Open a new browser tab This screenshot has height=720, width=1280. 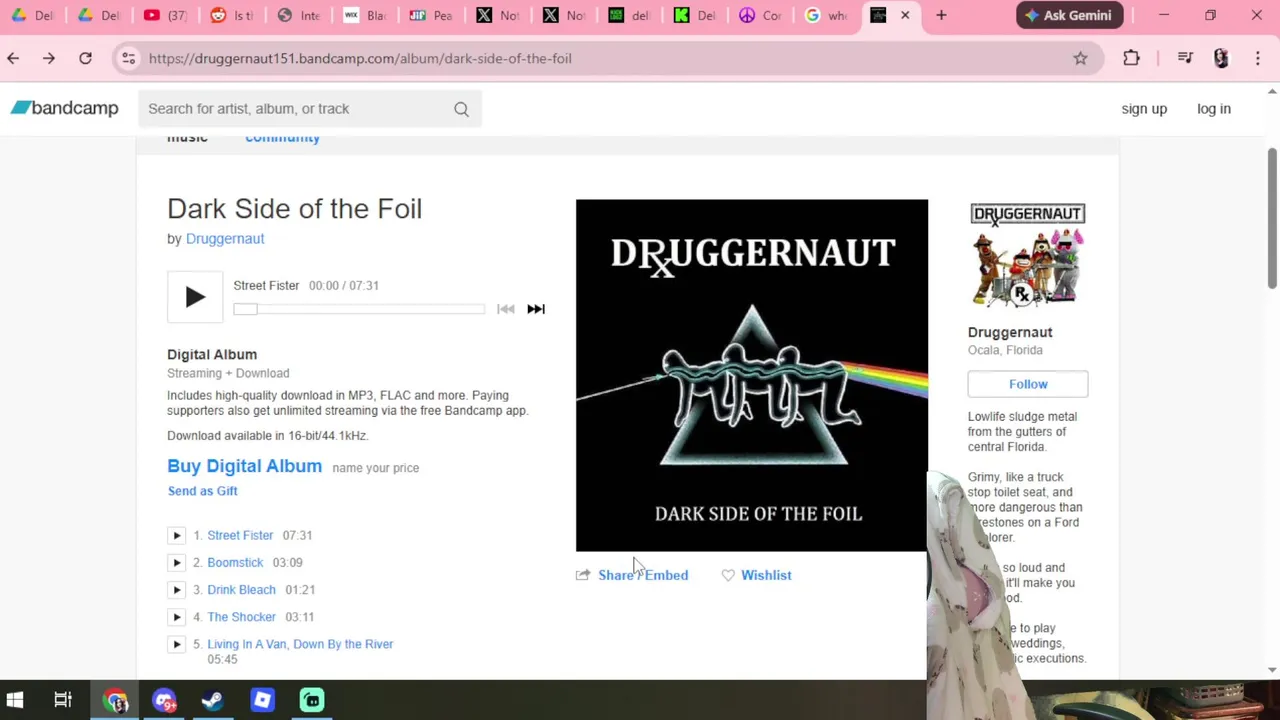(x=941, y=15)
